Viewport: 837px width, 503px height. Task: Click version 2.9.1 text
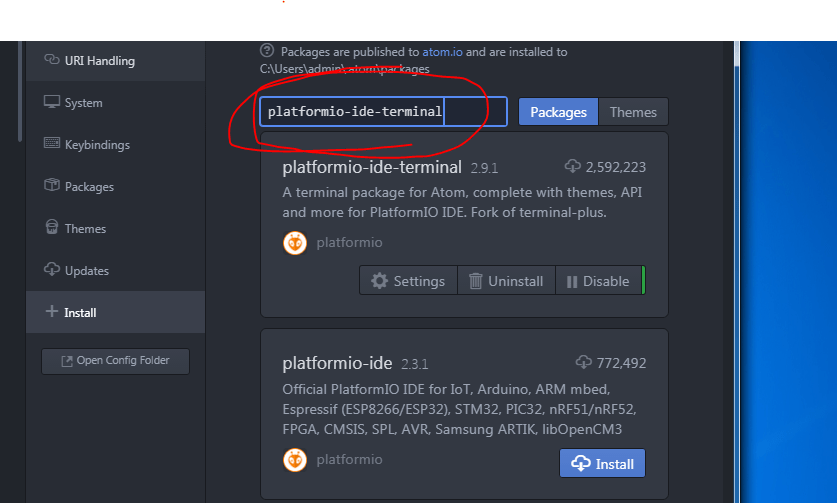(484, 169)
